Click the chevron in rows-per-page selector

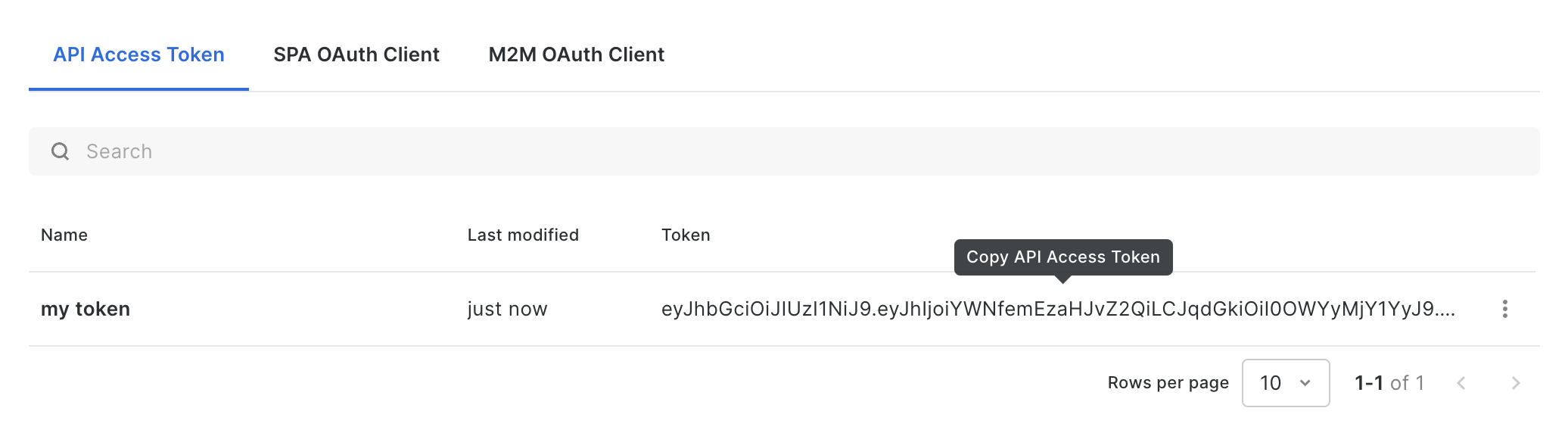pyautogui.click(x=1305, y=383)
